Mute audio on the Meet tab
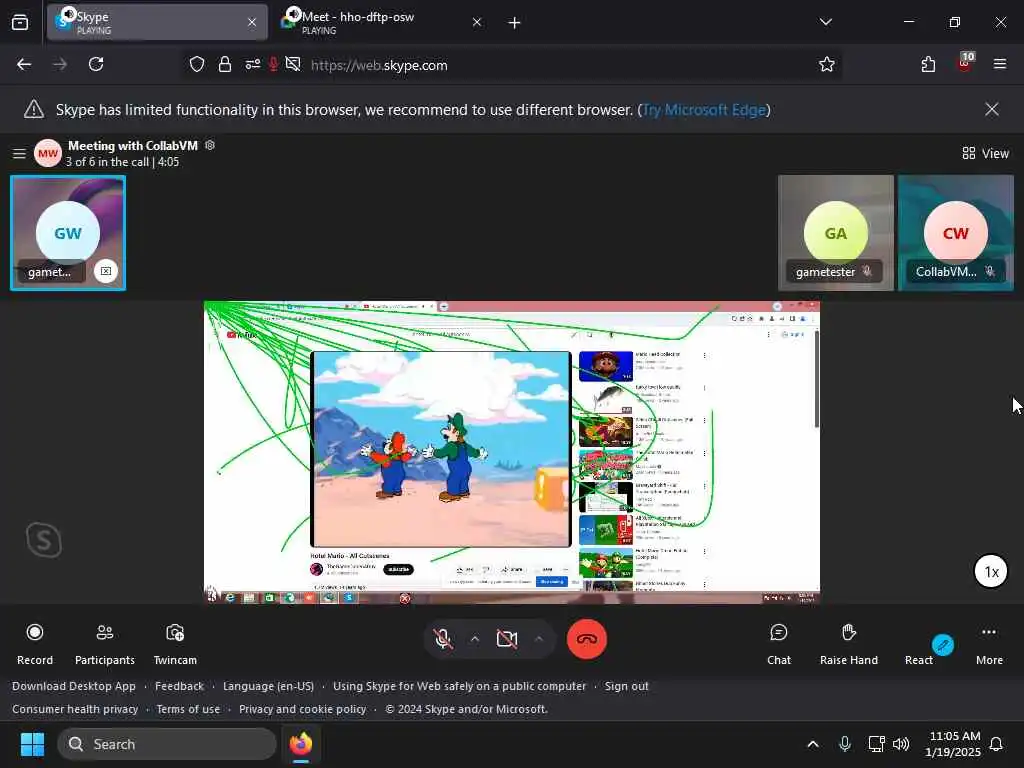 [294, 14]
